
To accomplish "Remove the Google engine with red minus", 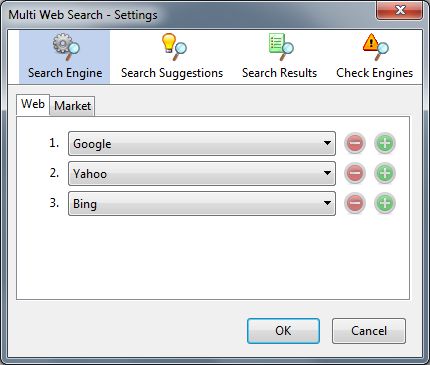I will tap(355, 143).
